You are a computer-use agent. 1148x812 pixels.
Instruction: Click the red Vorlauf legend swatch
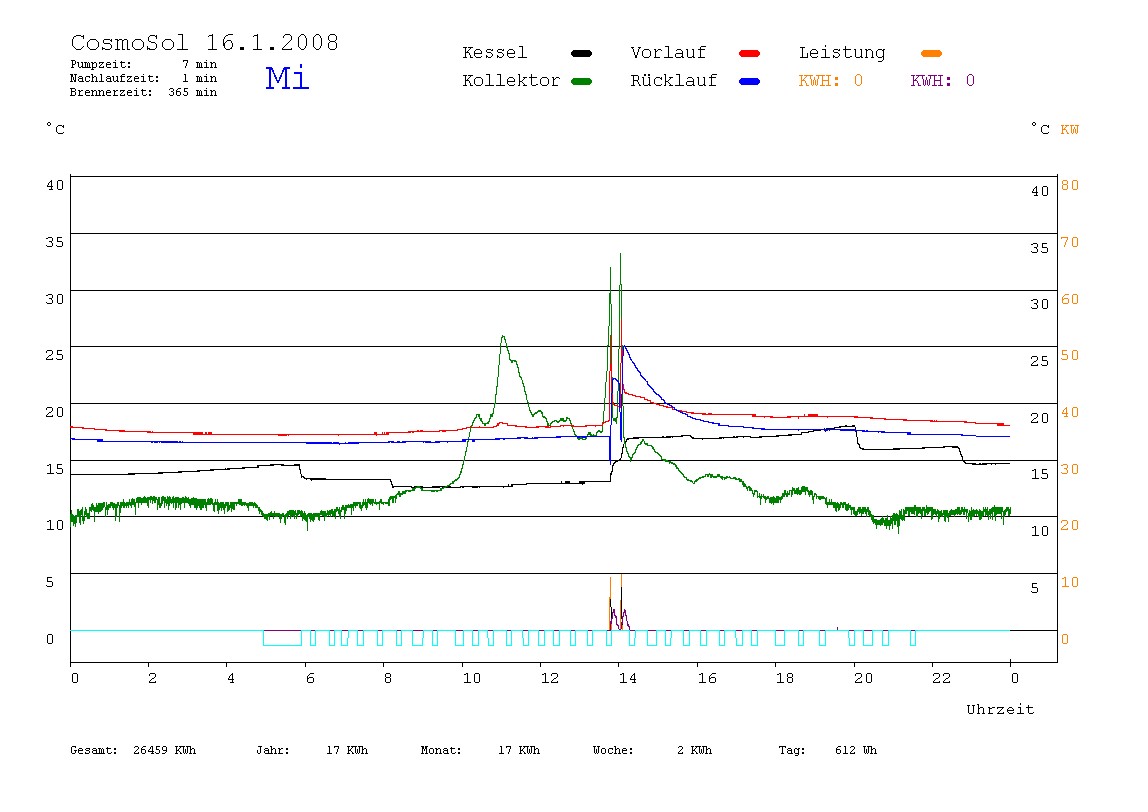(x=750, y=53)
